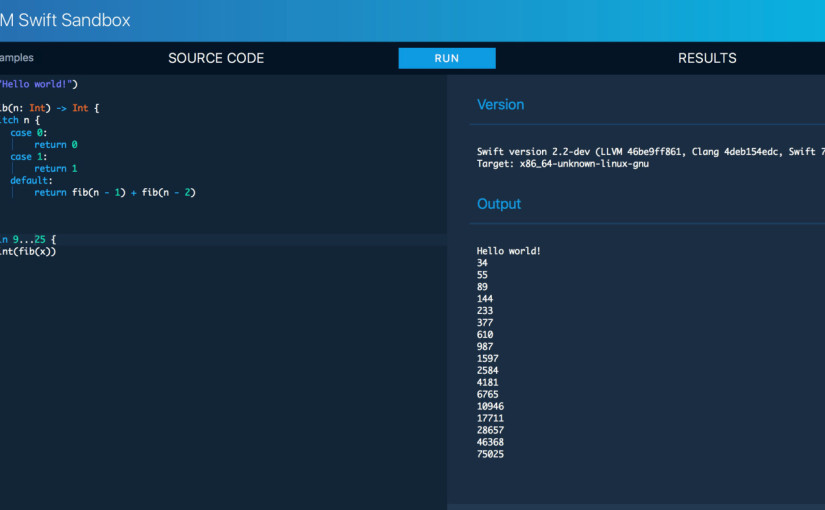Click the highlighted '9...25' loop line
Screen dimensions: 825x510
click(30, 240)
